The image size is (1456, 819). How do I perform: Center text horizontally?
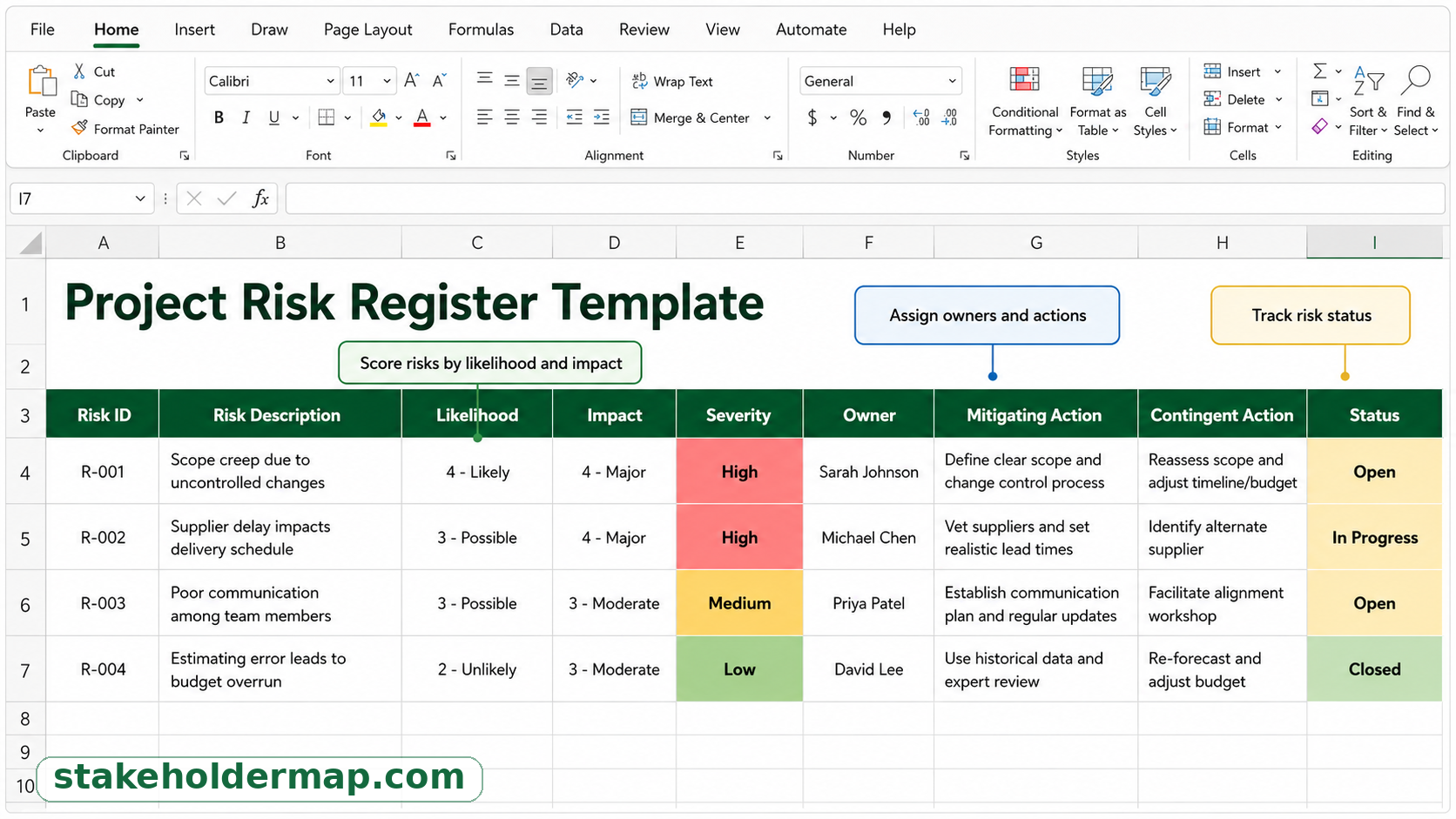coord(512,117)
